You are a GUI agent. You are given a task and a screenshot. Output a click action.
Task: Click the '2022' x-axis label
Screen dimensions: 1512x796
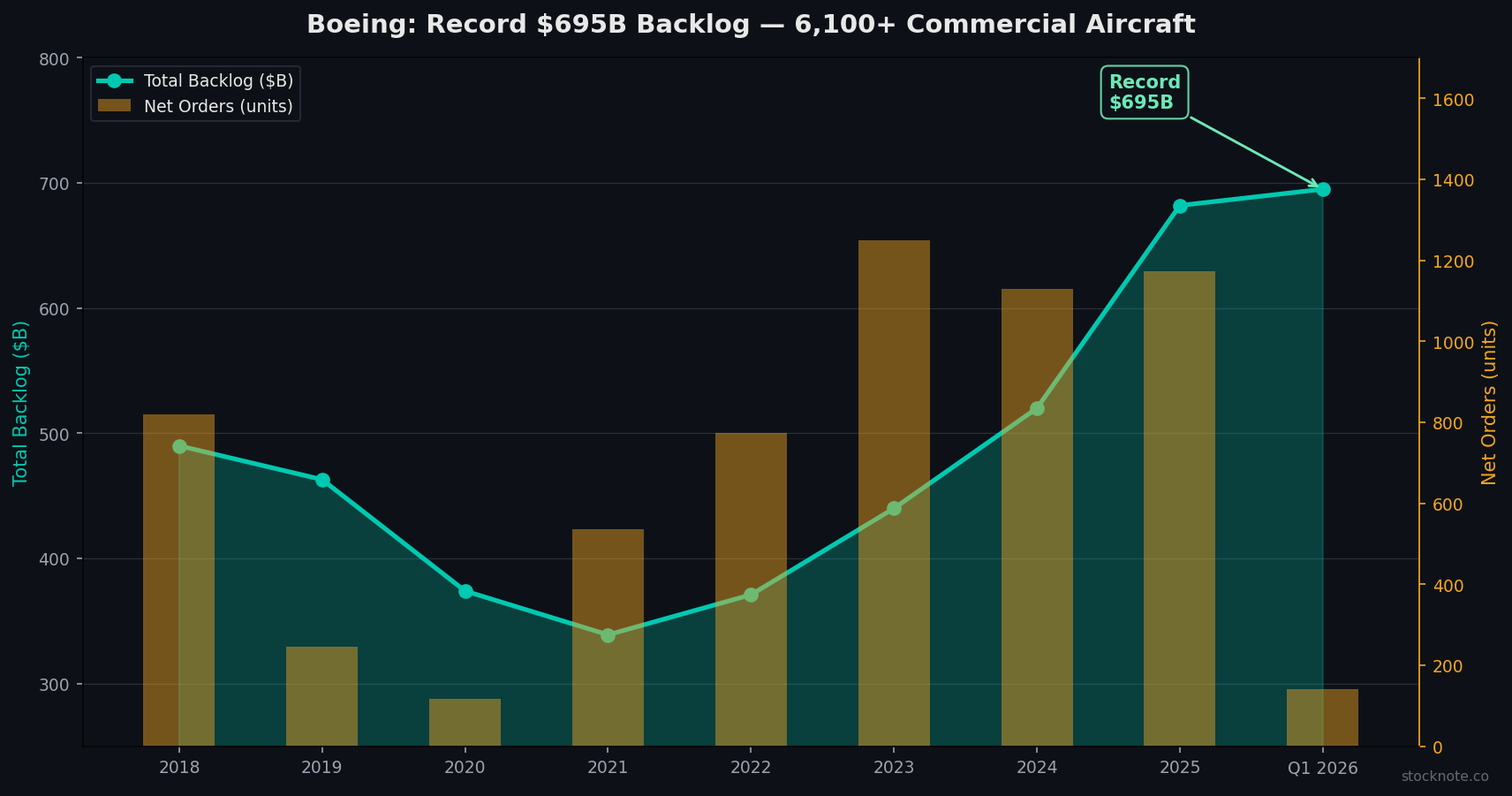pos(751,768)
